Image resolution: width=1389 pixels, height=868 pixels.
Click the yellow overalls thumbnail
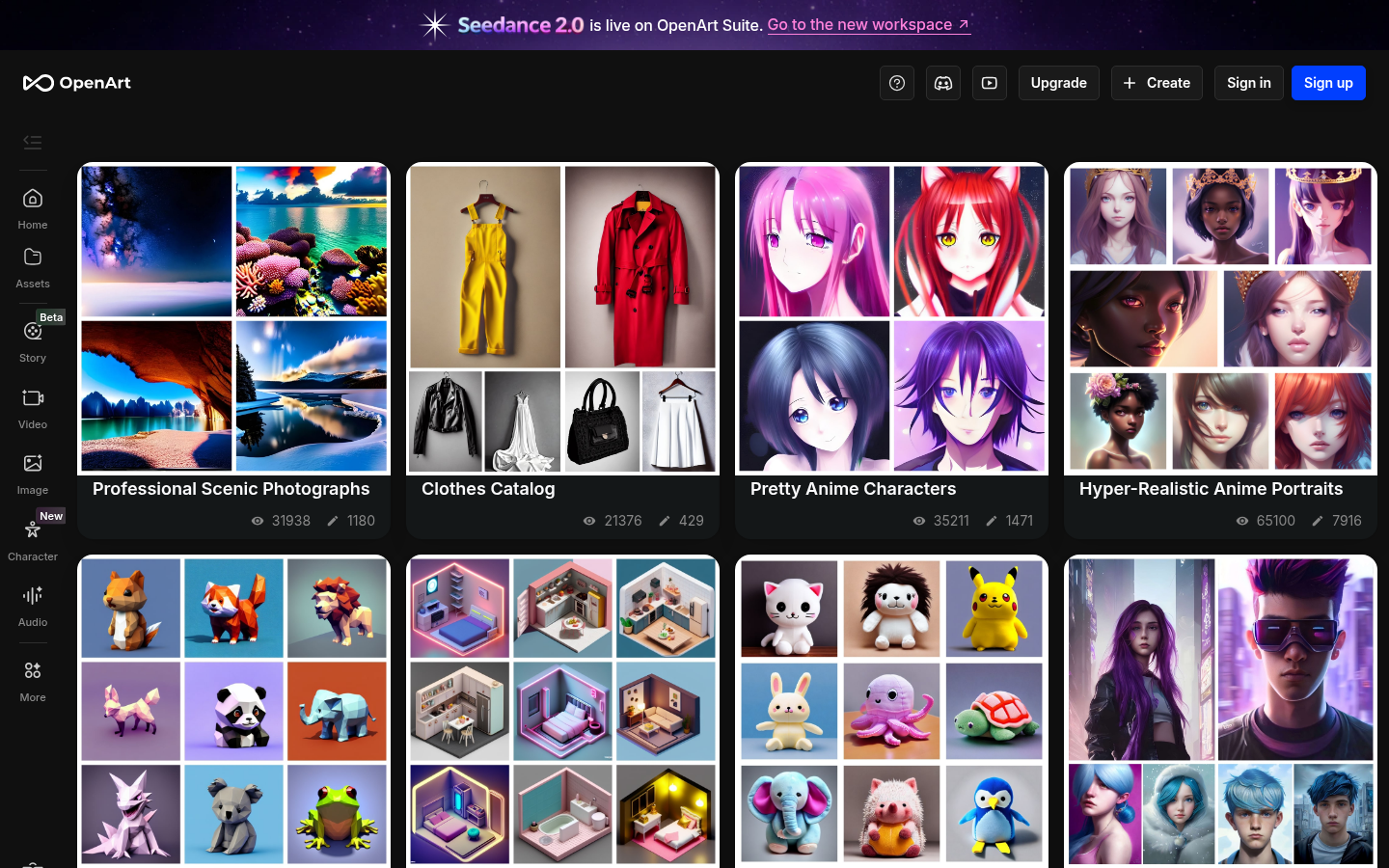tap(485, 267)
